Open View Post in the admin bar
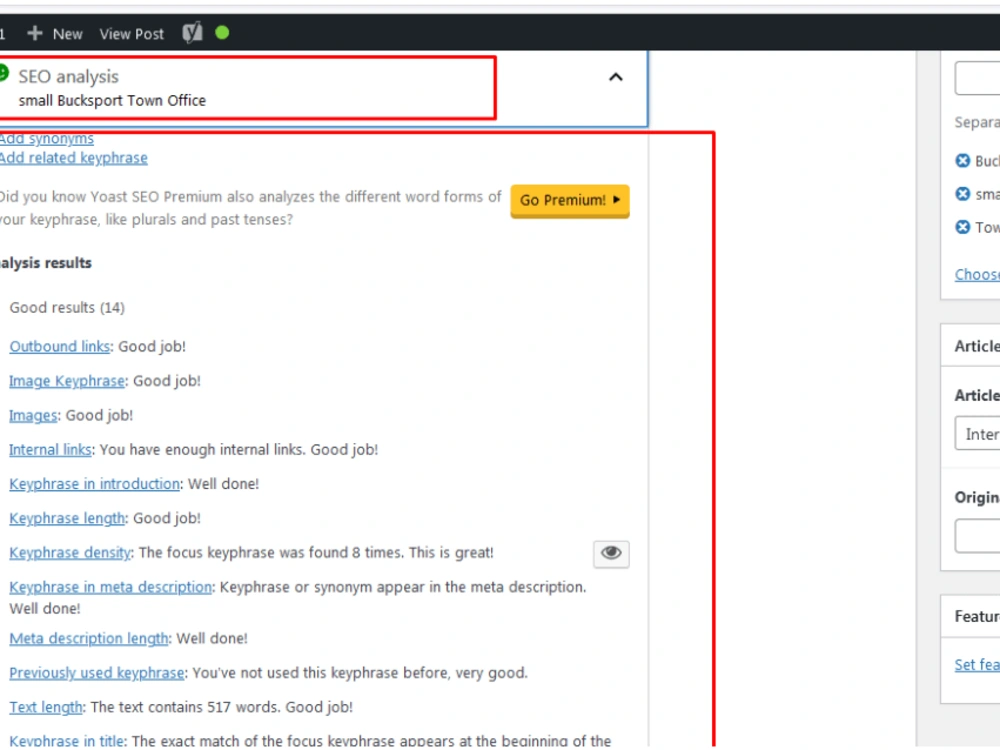This screenshot has height=750, width=1000. point(131,34)
